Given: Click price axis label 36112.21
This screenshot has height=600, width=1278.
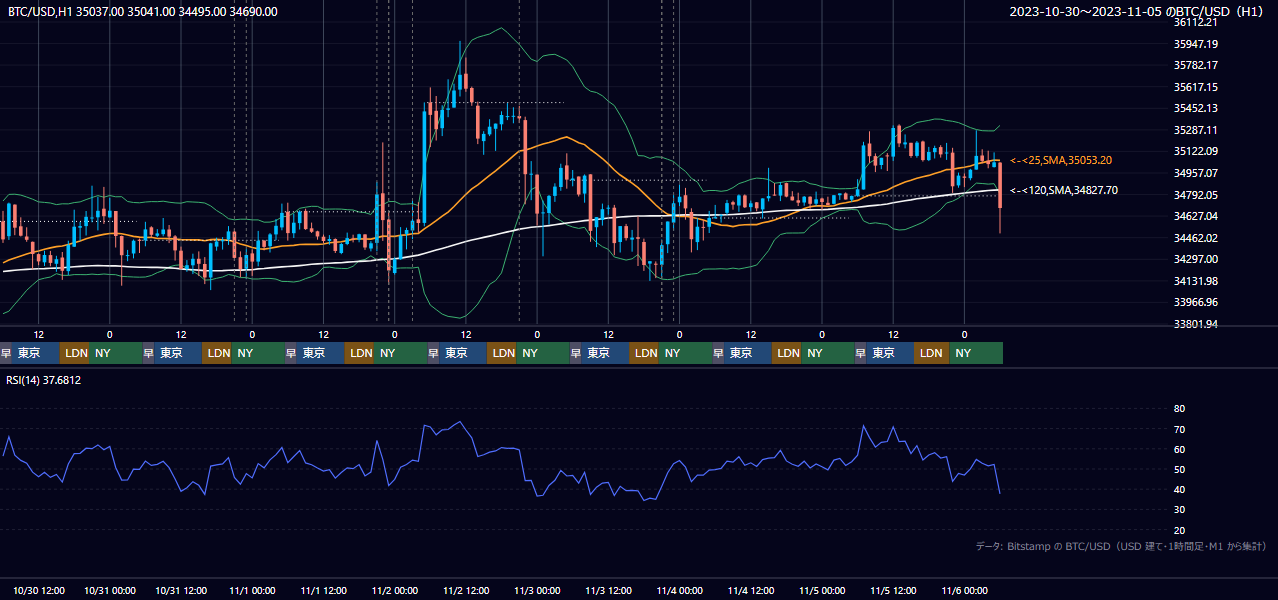Looking at the screenshot, I should click(1196, 22).
